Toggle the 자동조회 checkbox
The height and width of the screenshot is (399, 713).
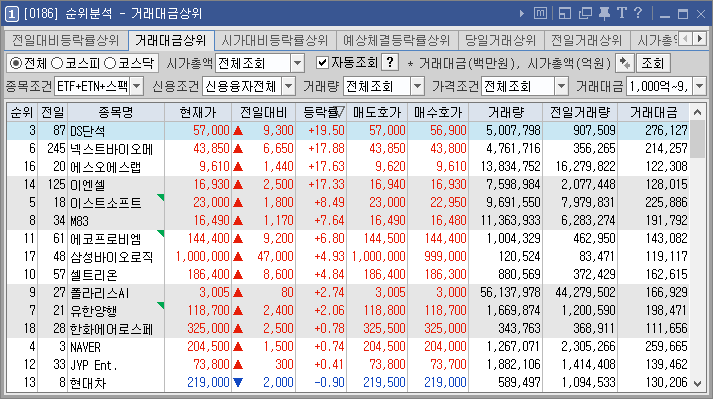[x=322, y=63]
